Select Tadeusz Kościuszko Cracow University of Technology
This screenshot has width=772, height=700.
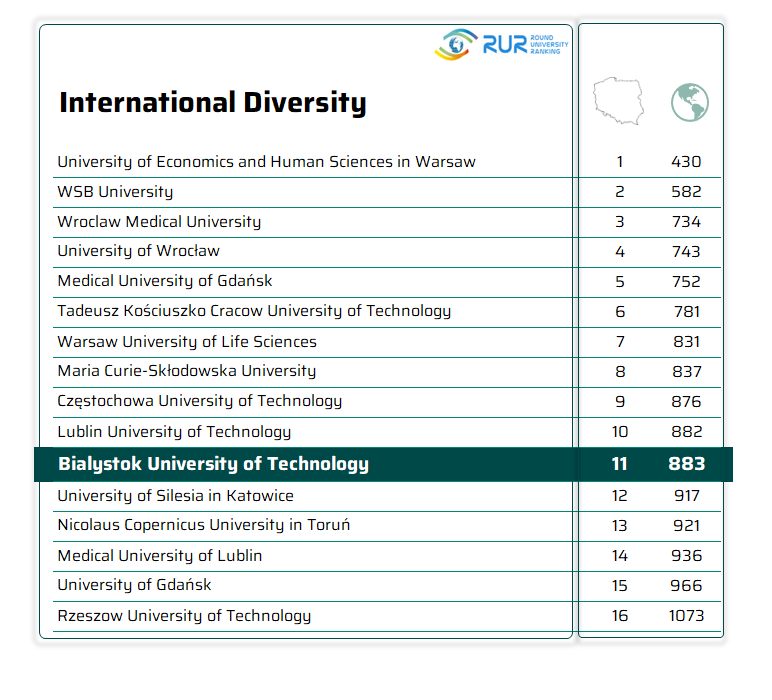(x=254, y=311)
